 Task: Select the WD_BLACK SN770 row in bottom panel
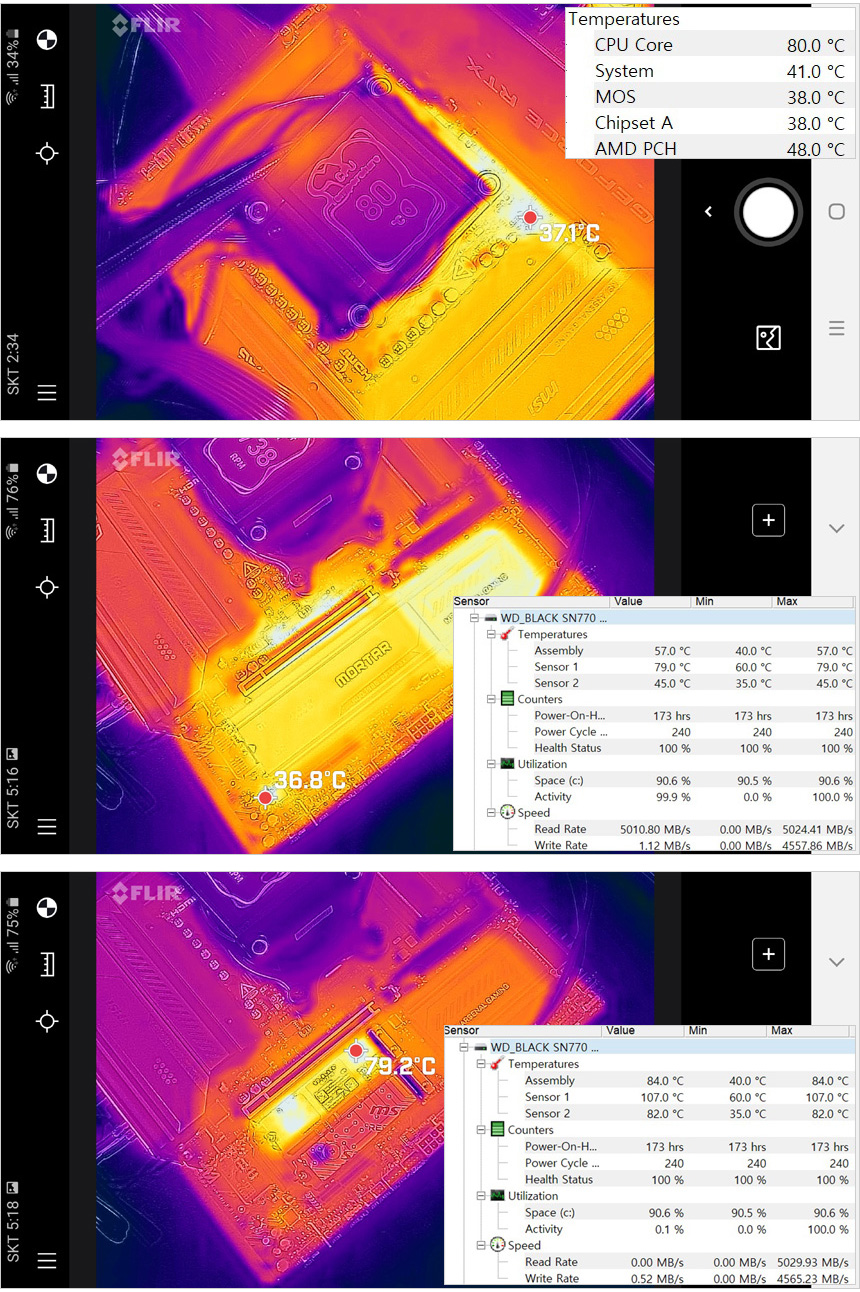coord(540,1047)
